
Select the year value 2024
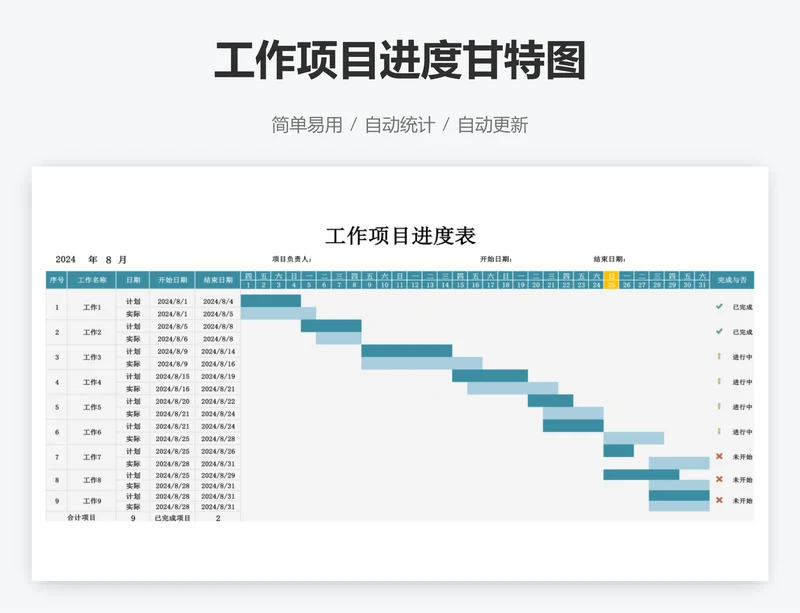[65, 259]
